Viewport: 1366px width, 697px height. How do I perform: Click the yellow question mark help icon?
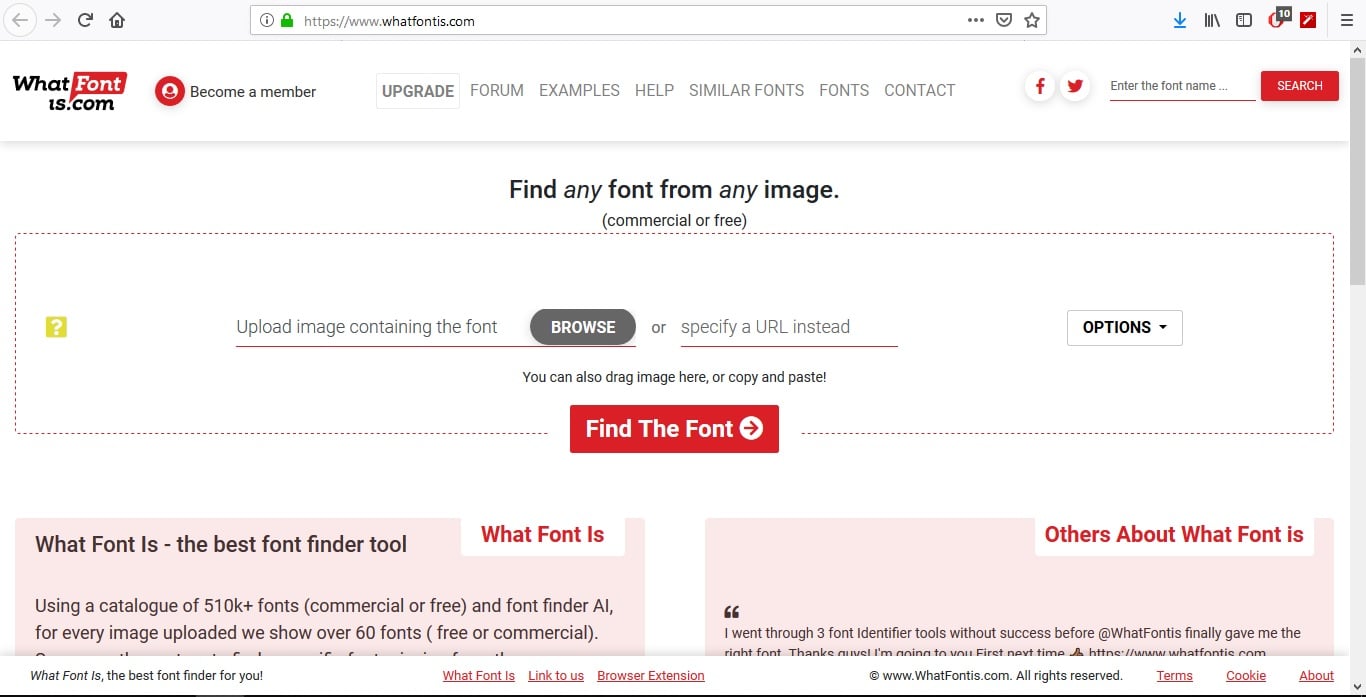point(56,327)
